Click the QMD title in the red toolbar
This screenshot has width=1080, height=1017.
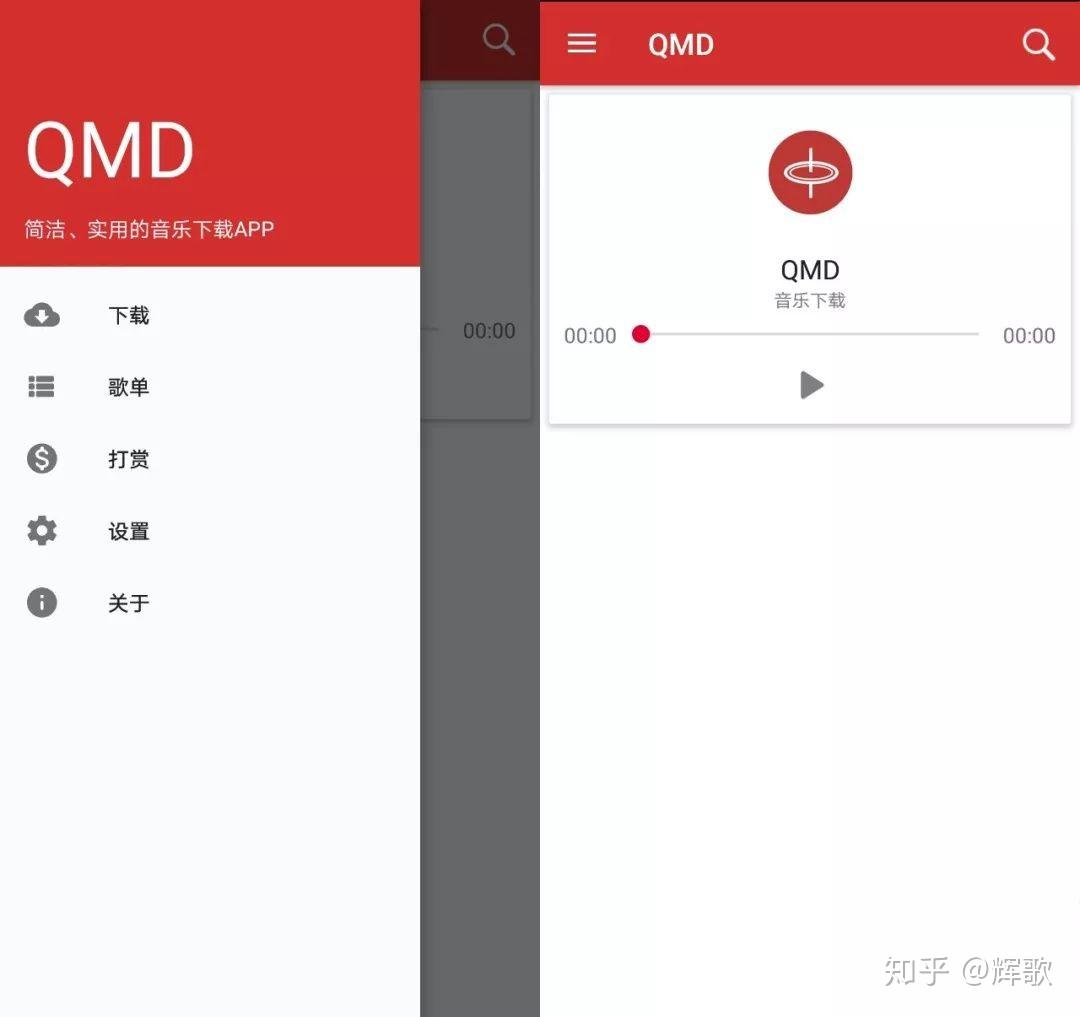coord(681,45)
